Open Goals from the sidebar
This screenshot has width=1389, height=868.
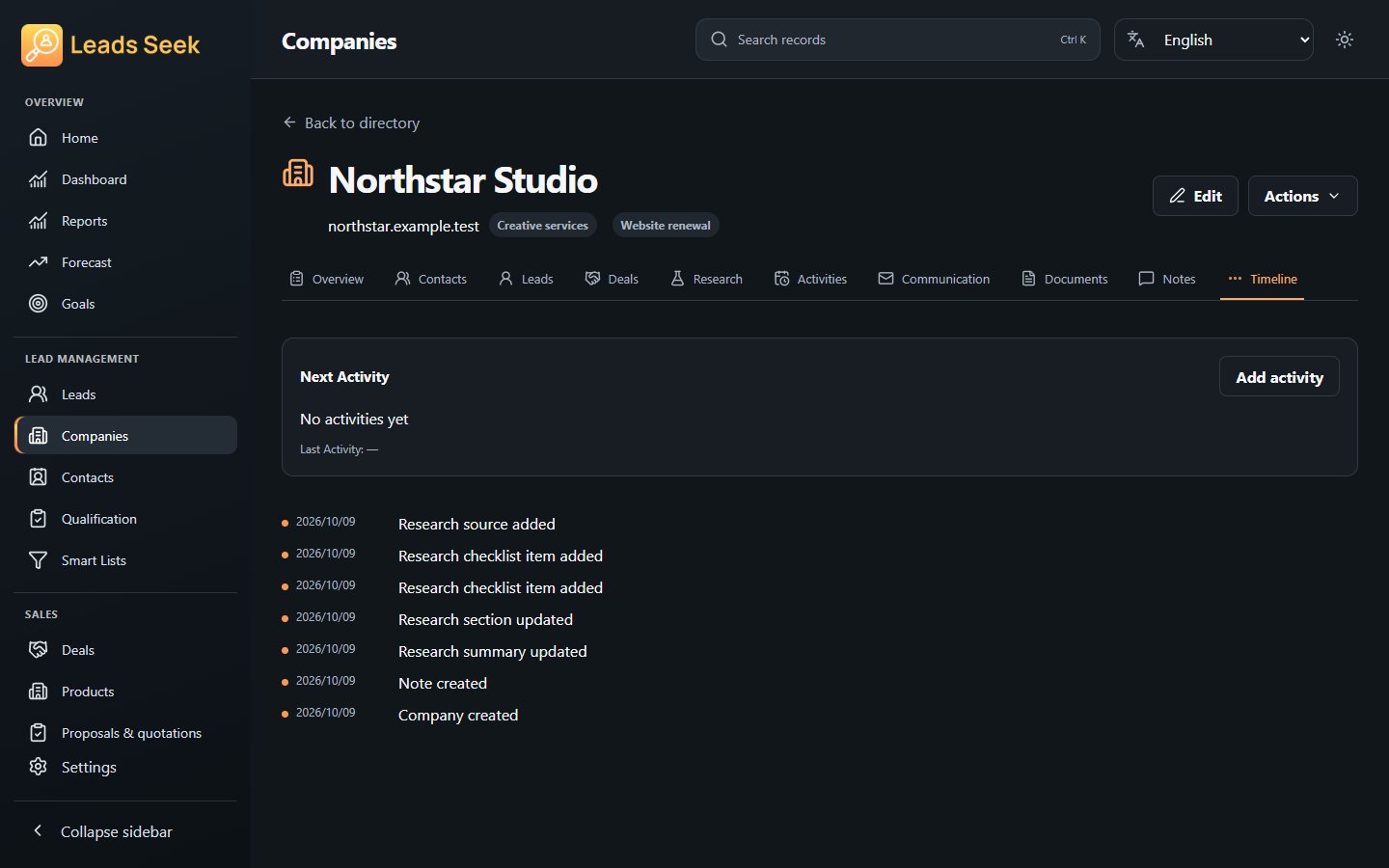(x=125, y=304)
